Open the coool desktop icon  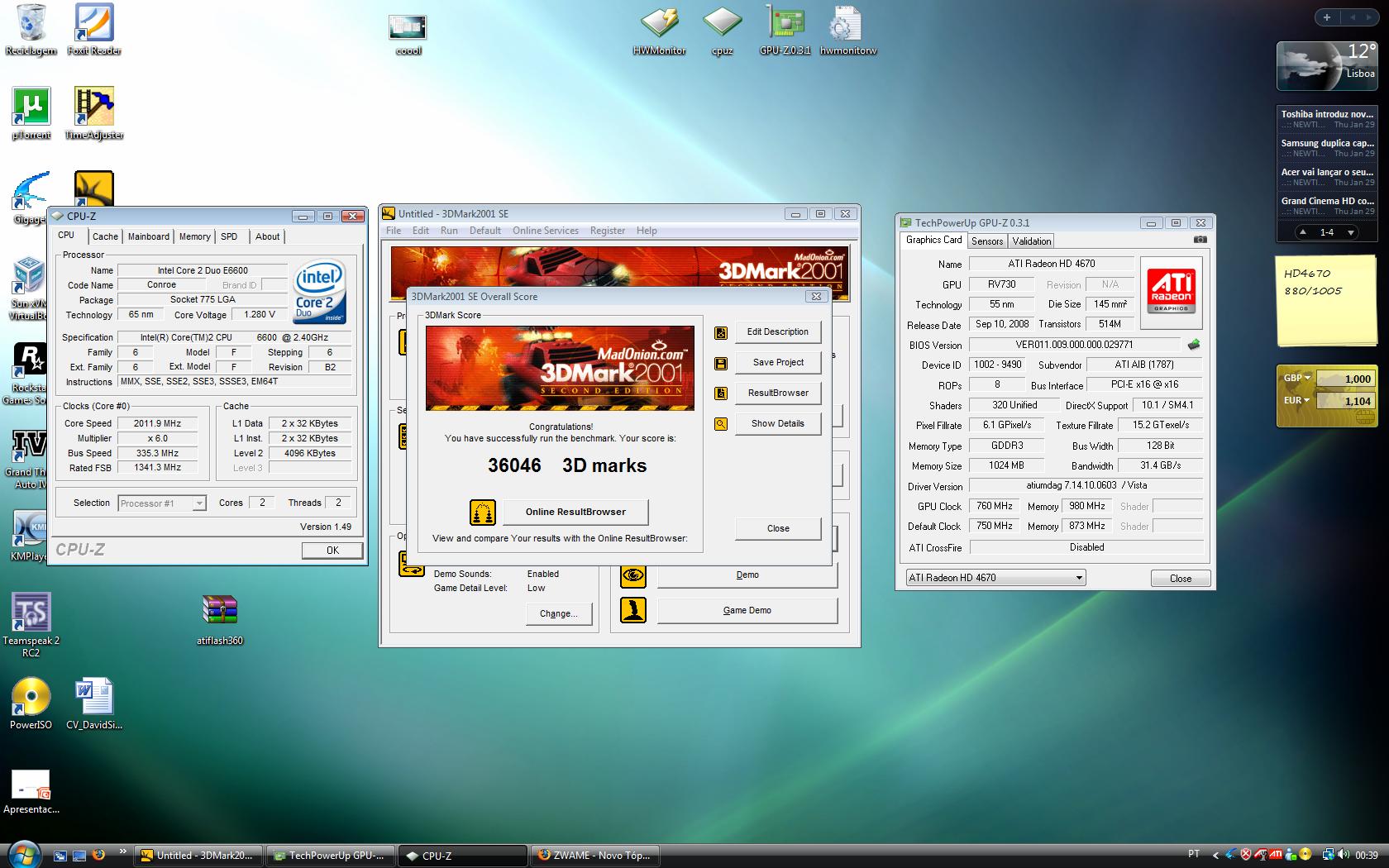tap(408, 35)
